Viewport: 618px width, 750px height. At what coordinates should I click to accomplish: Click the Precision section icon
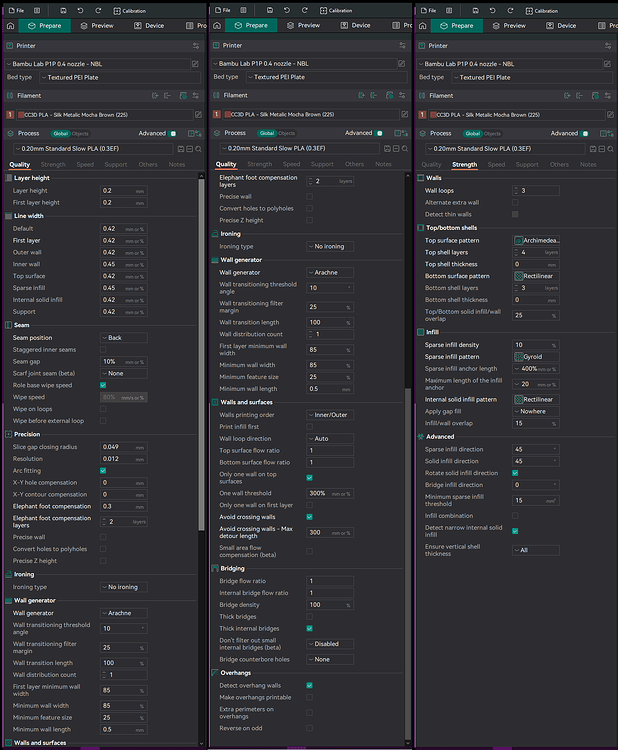(9, 434)
